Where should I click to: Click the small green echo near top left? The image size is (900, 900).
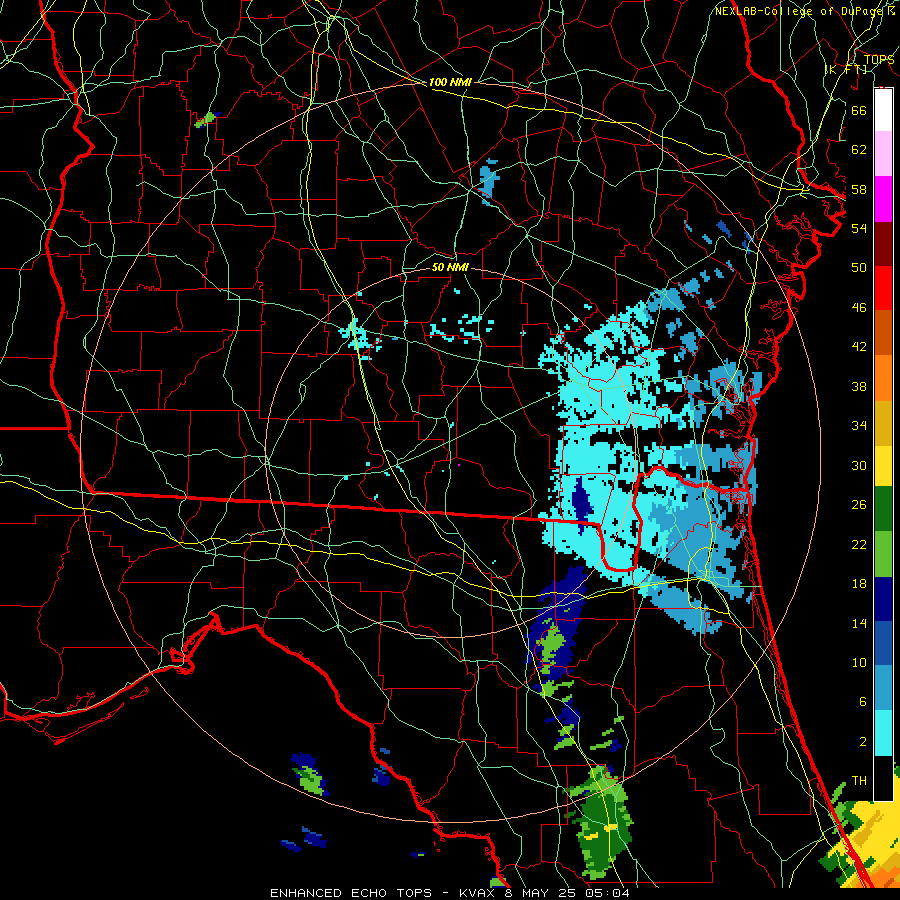[x=205, y=120]
